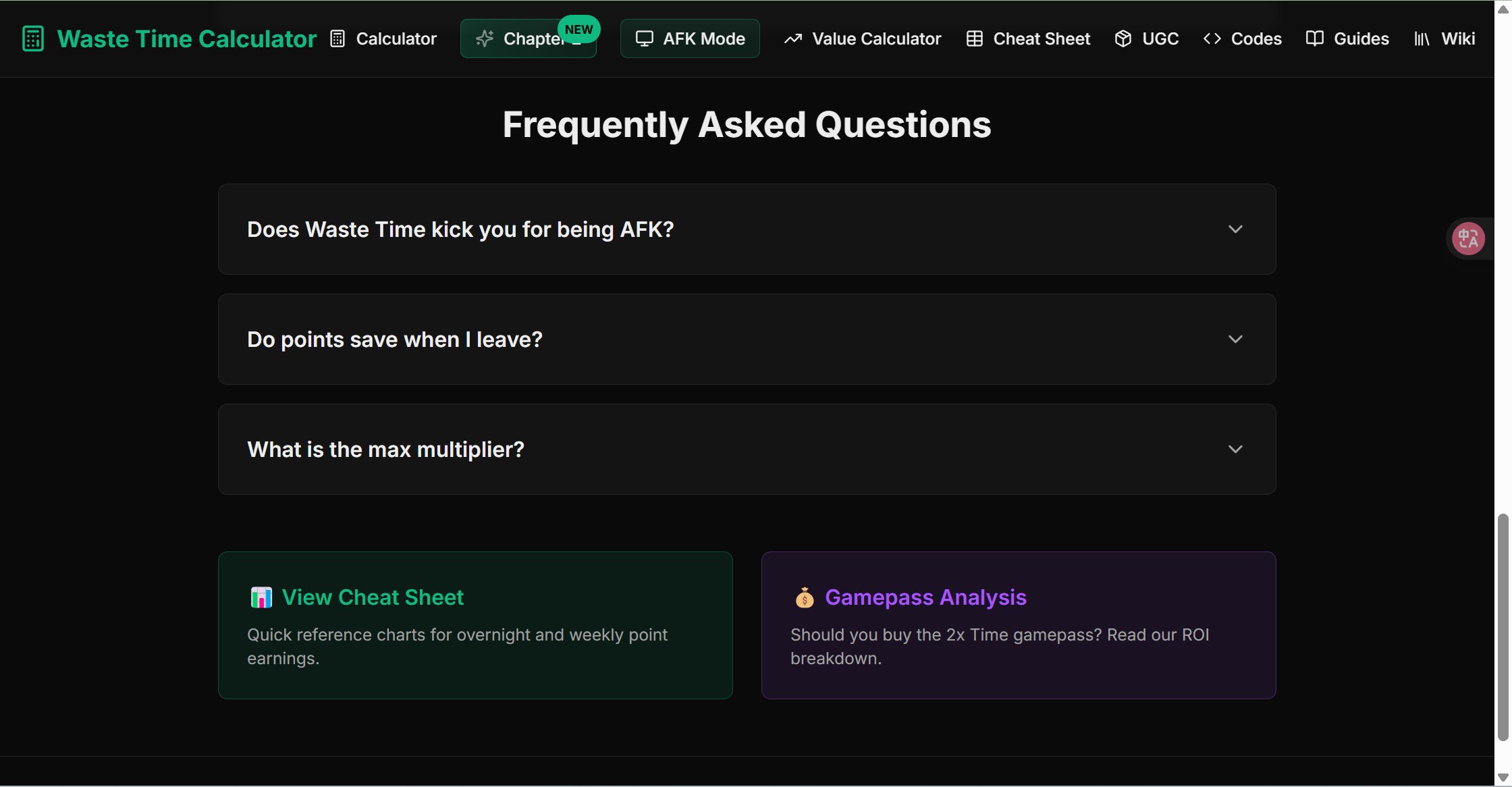This screenshot has height=787, width=1512.
Task: Click the monitor icon beside AFK Mode
Action: coord(644,38)
